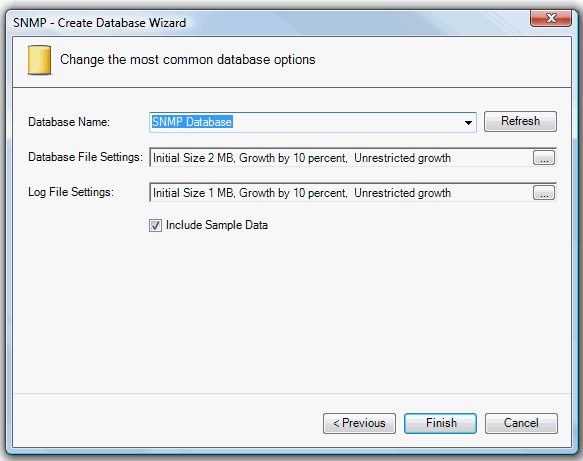Go back with the Previous button
The image size is (583, 461).
359,423
